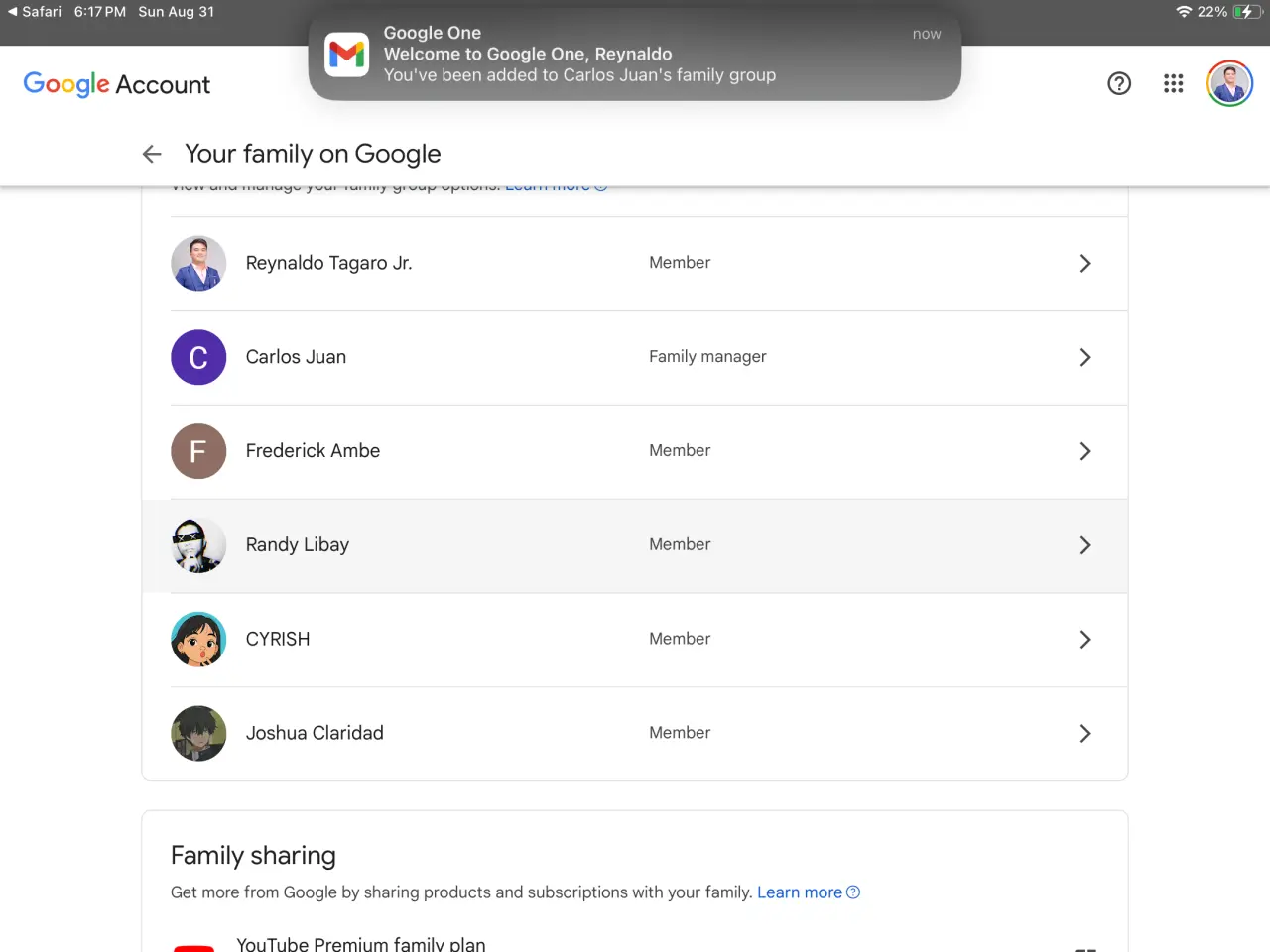
Task: Expand Reynaldo Tagaro Jr. row chevron
Action: click(1085, 263)
